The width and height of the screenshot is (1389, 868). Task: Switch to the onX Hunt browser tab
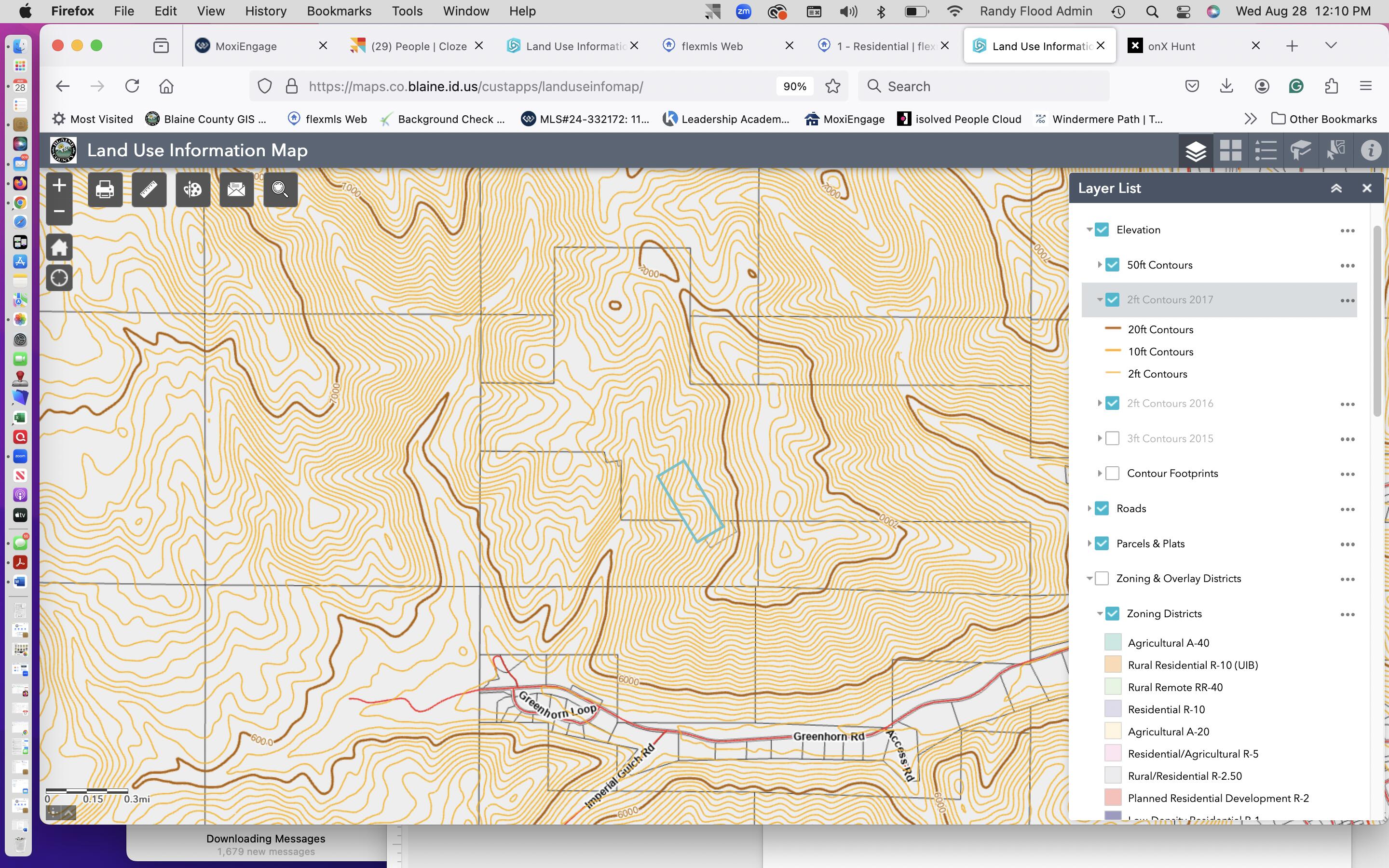(x=1171, y=46)
